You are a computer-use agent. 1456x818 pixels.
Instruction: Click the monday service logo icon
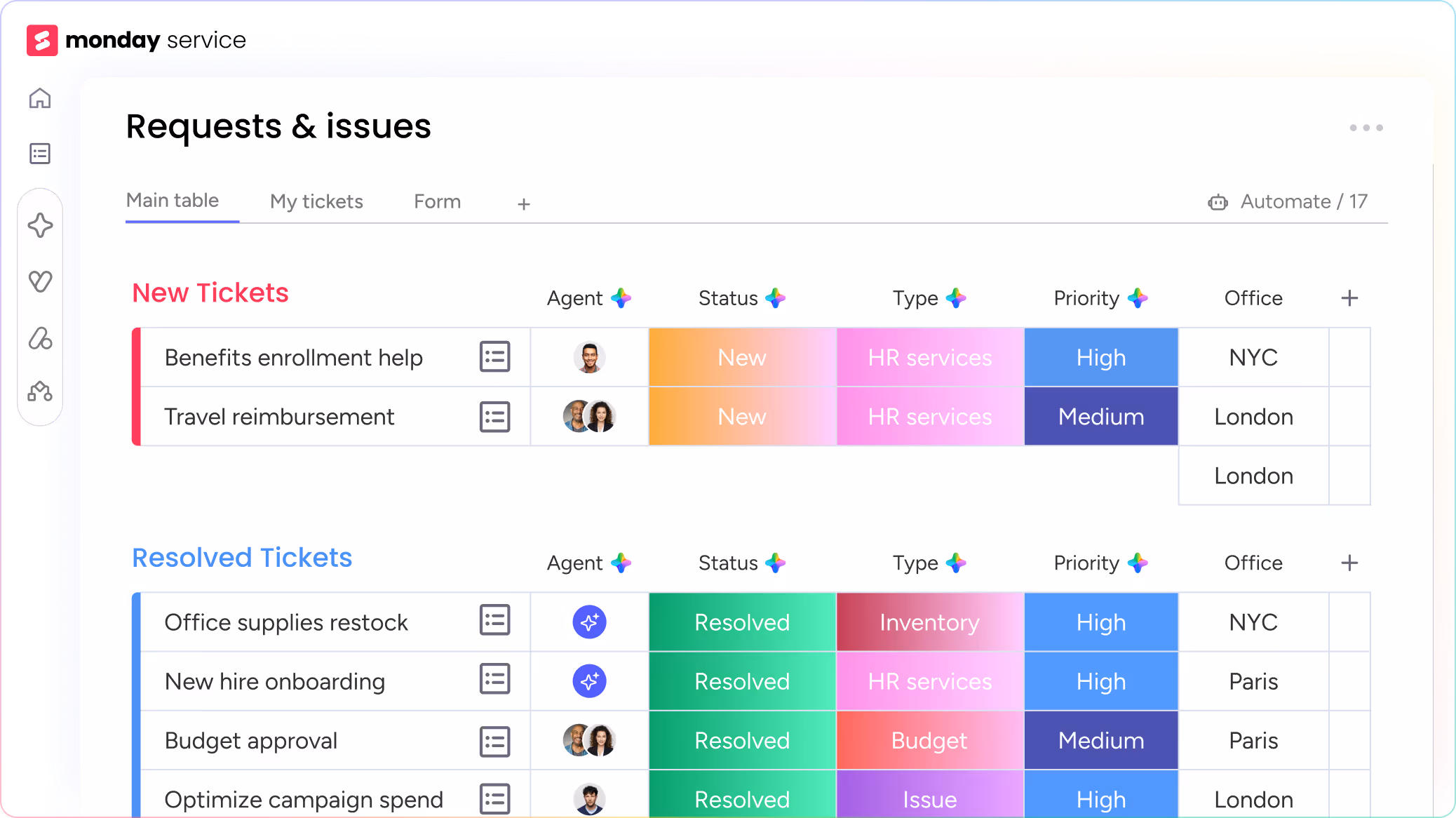[42, 41]
